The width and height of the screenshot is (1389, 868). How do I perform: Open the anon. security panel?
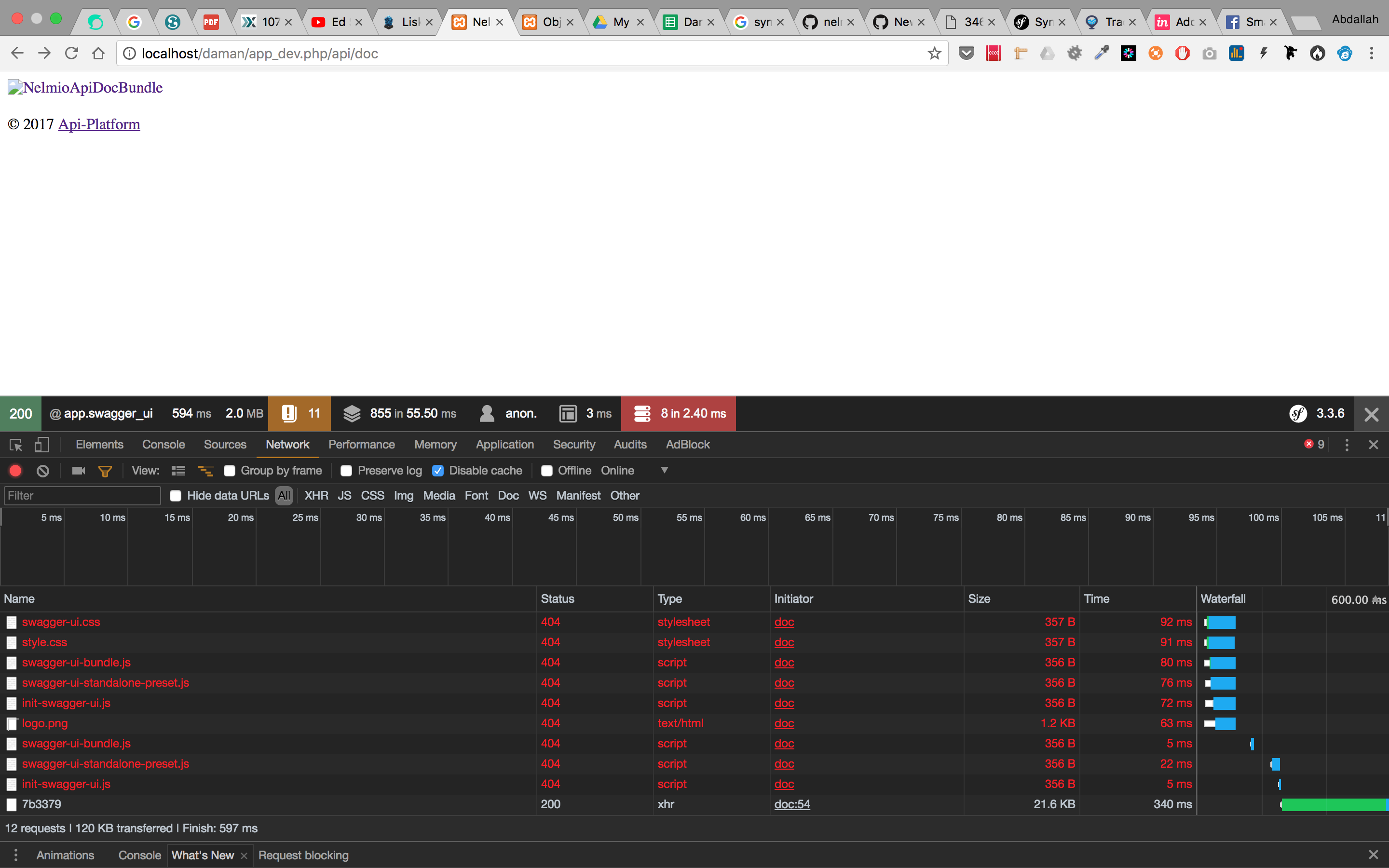tap(508, 413)
